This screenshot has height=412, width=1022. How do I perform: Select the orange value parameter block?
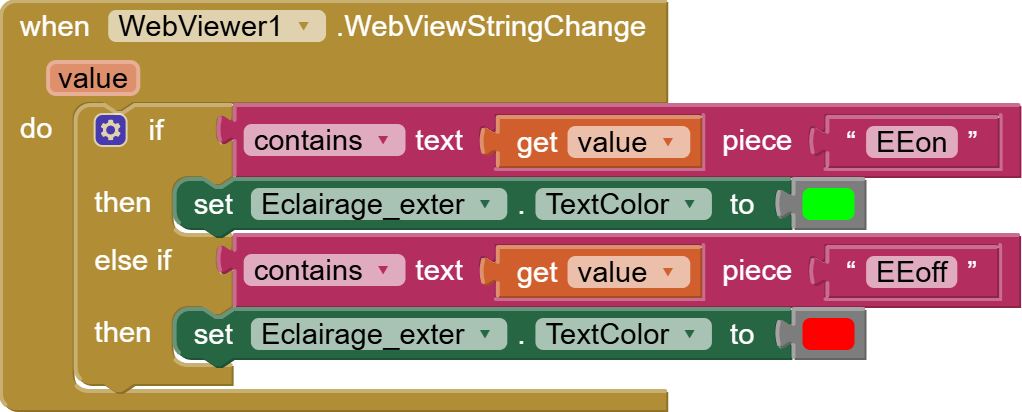pyautogui.click(x=92, y=78)
